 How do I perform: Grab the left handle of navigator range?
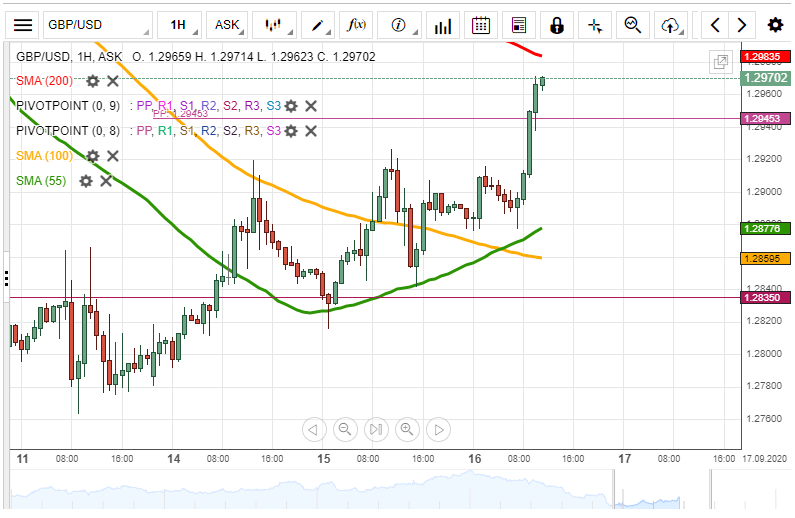(614, 489)
